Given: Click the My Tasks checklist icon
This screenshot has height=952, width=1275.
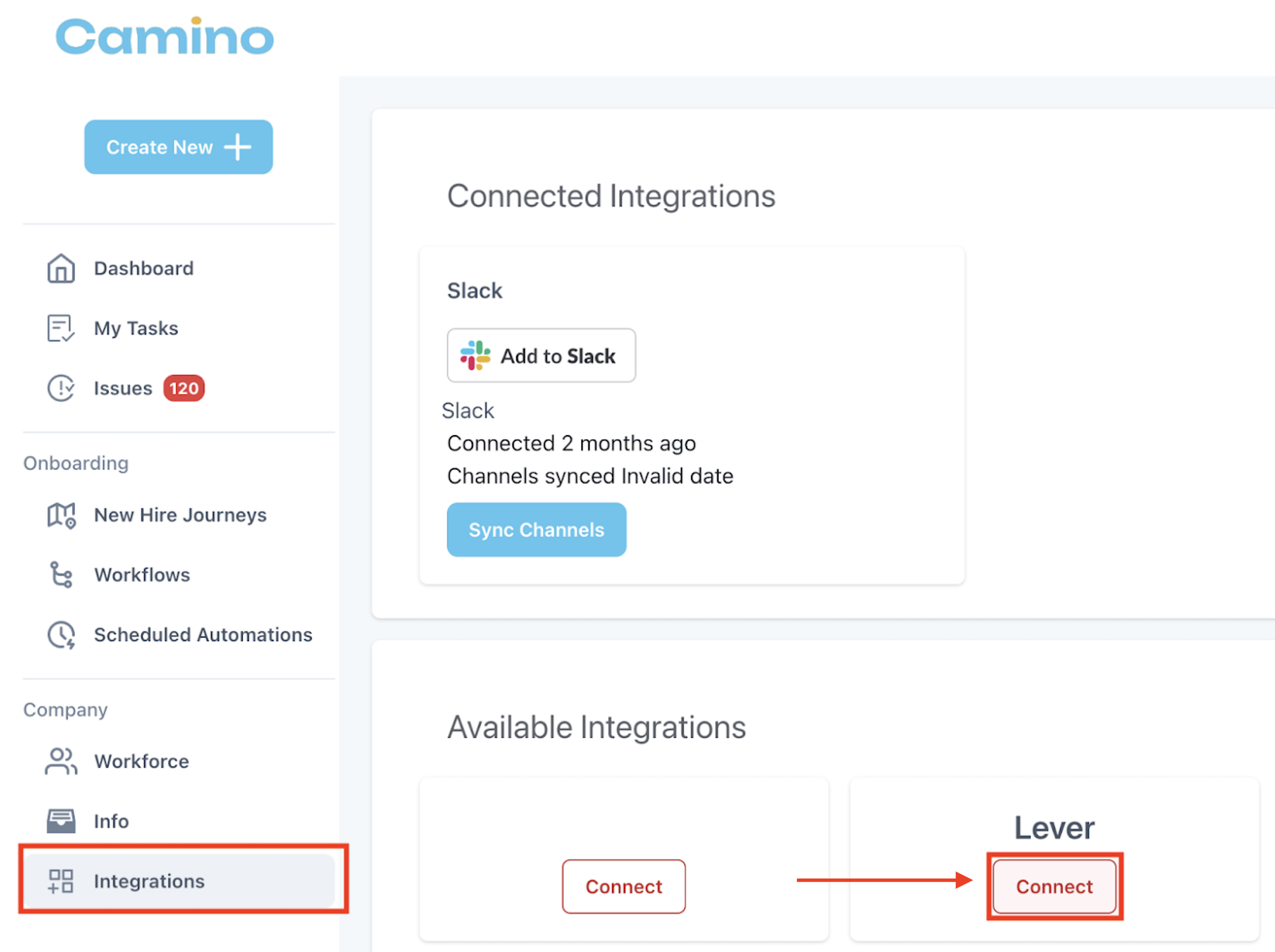Looking at the screenshot, I should (61, 328).
